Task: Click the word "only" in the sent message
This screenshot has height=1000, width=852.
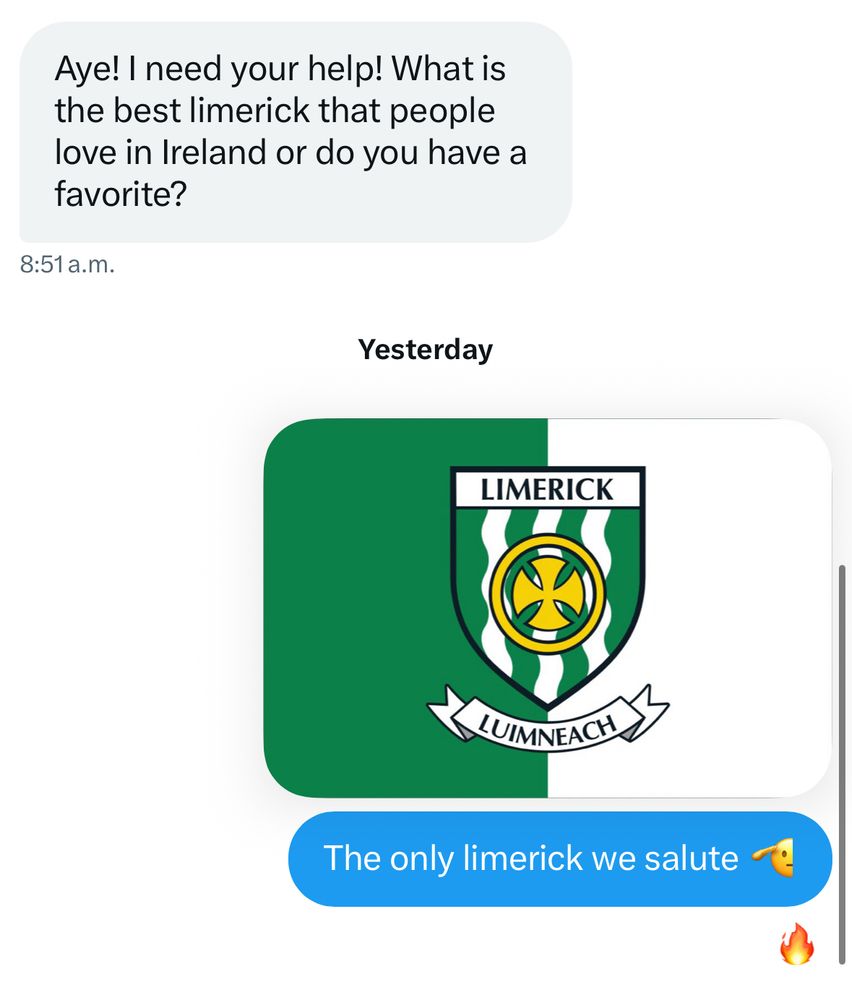Action: click(421, 858)
